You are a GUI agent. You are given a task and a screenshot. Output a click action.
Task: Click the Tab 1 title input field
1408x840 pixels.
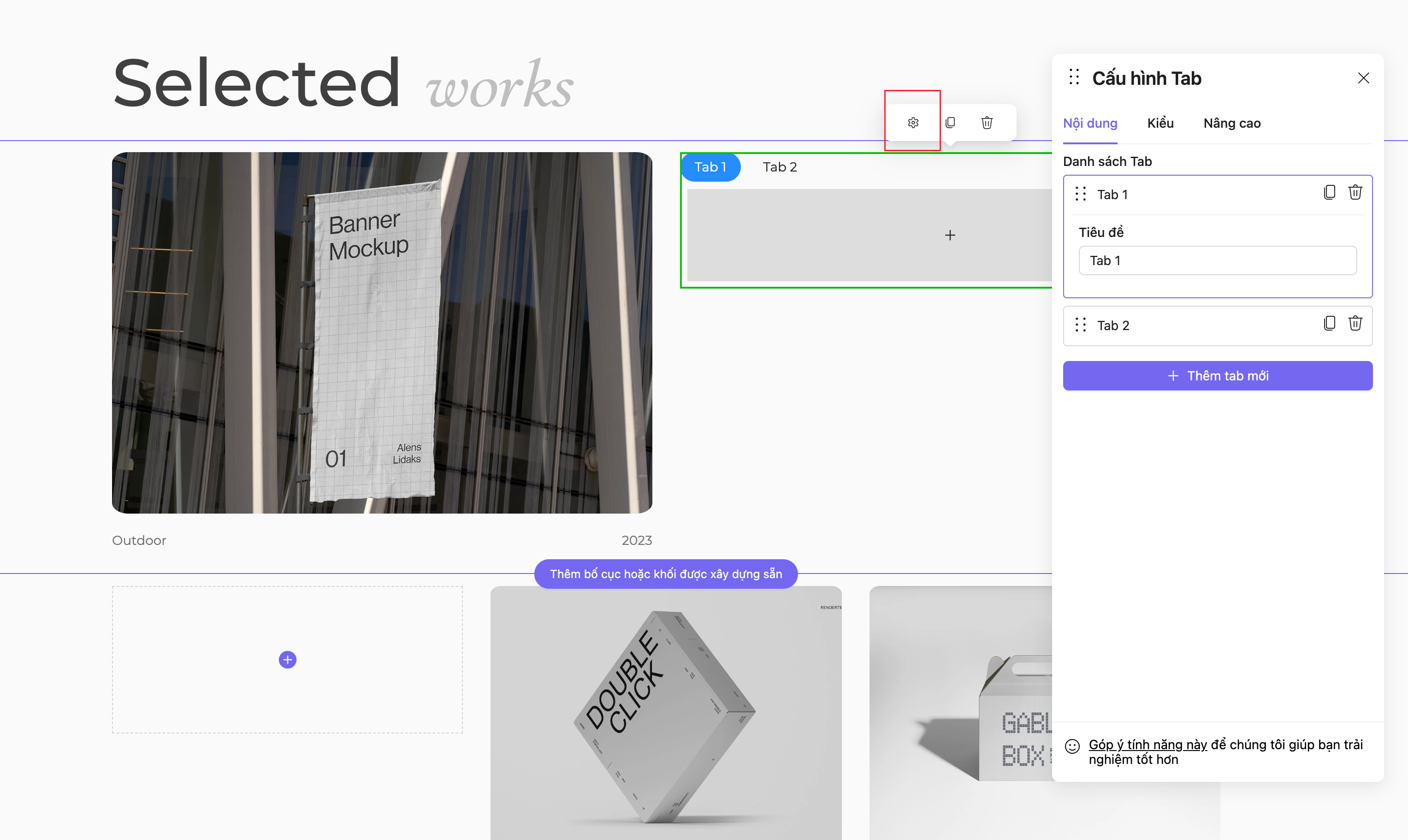[x=1217, y=260]
